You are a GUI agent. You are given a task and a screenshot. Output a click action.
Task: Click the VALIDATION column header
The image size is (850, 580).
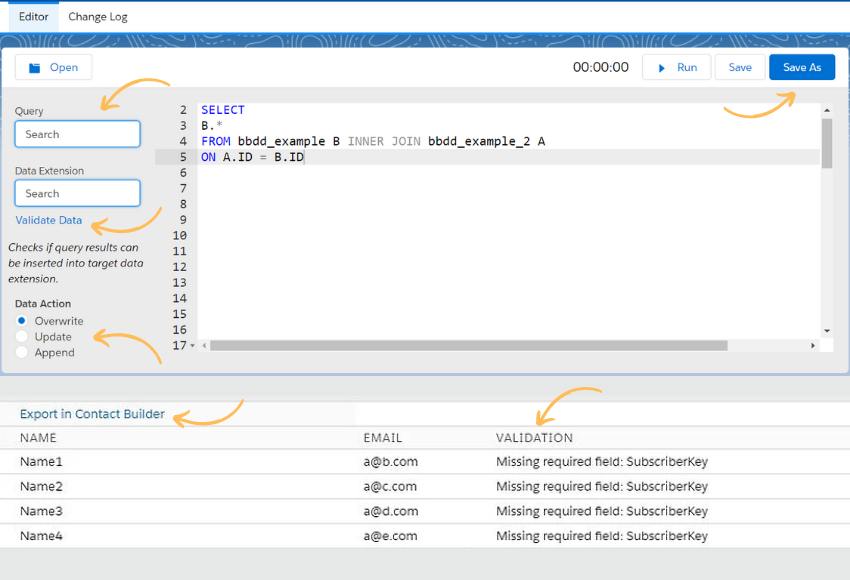[534, 437]
